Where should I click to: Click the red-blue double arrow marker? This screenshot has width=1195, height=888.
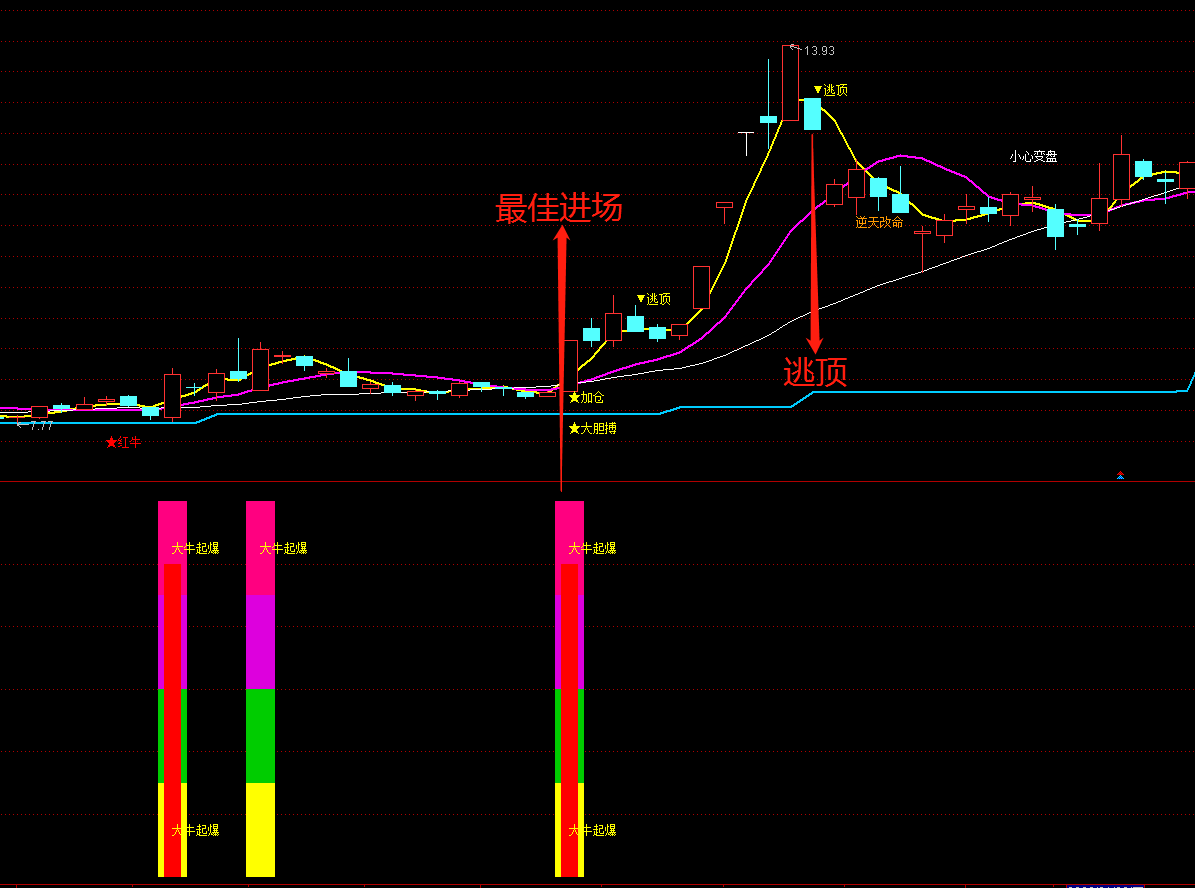(x=1120, y=475)
